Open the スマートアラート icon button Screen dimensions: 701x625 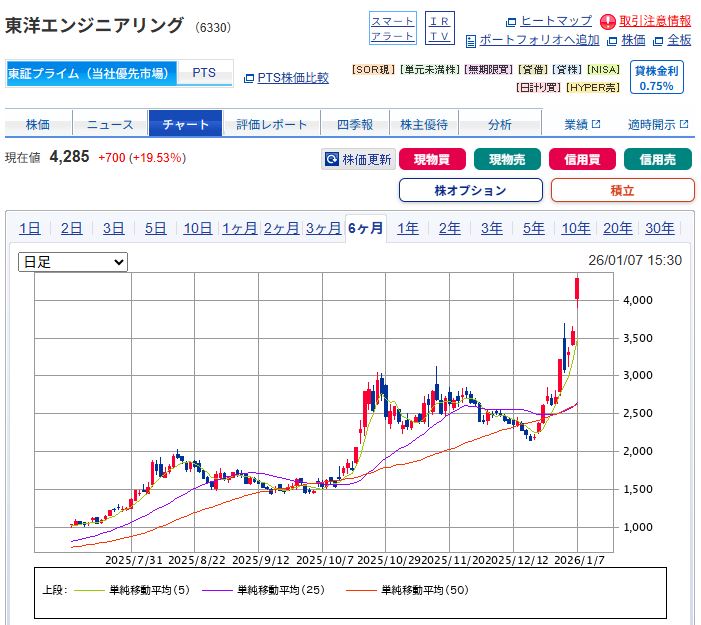pos(392,28)
